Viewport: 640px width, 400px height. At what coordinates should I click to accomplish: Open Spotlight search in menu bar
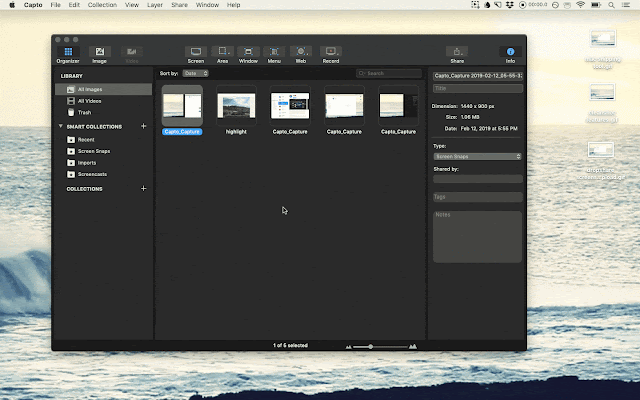pos(611,5)
